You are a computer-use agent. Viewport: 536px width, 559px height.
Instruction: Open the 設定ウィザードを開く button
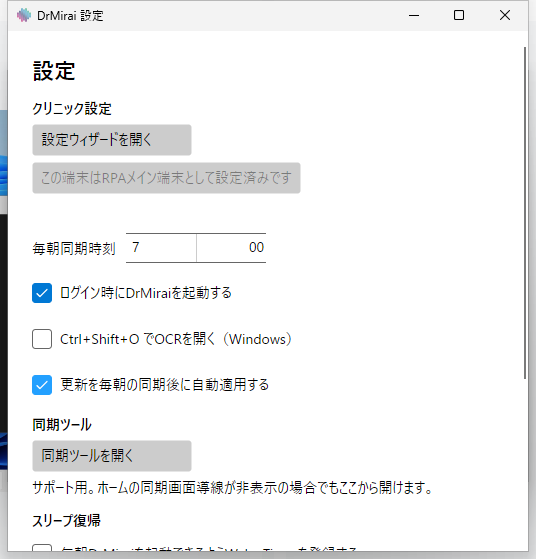[x=112, y=140]
